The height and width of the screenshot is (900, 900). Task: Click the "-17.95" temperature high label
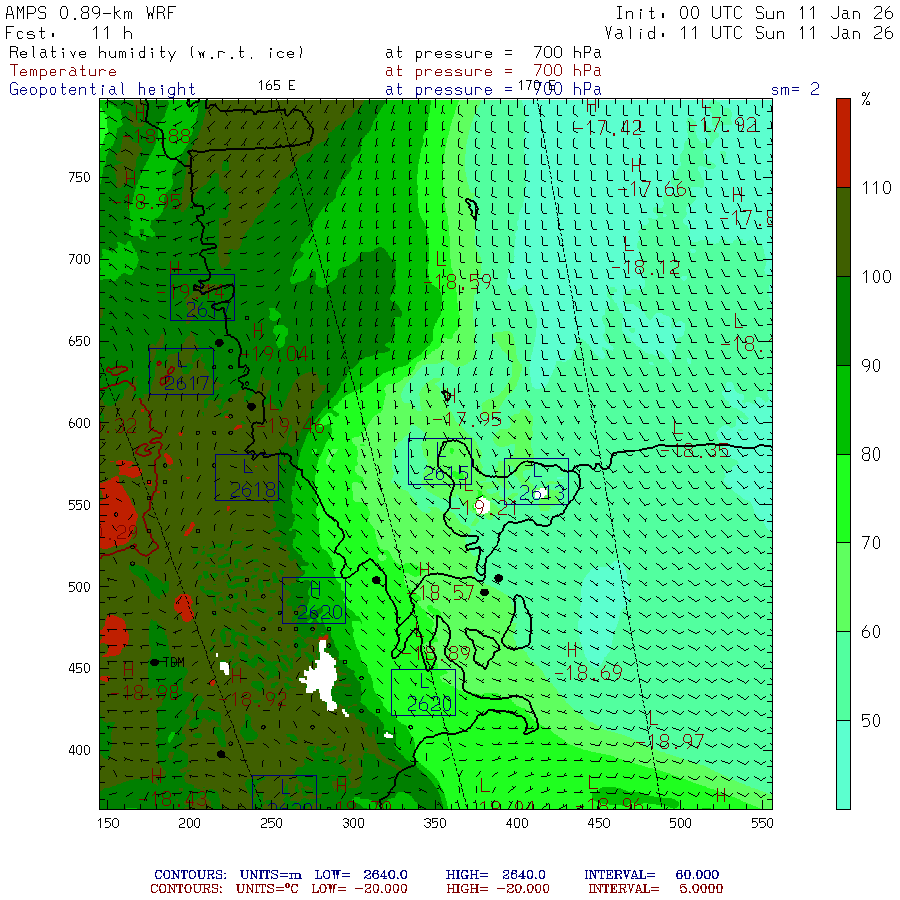click(467, 419)
